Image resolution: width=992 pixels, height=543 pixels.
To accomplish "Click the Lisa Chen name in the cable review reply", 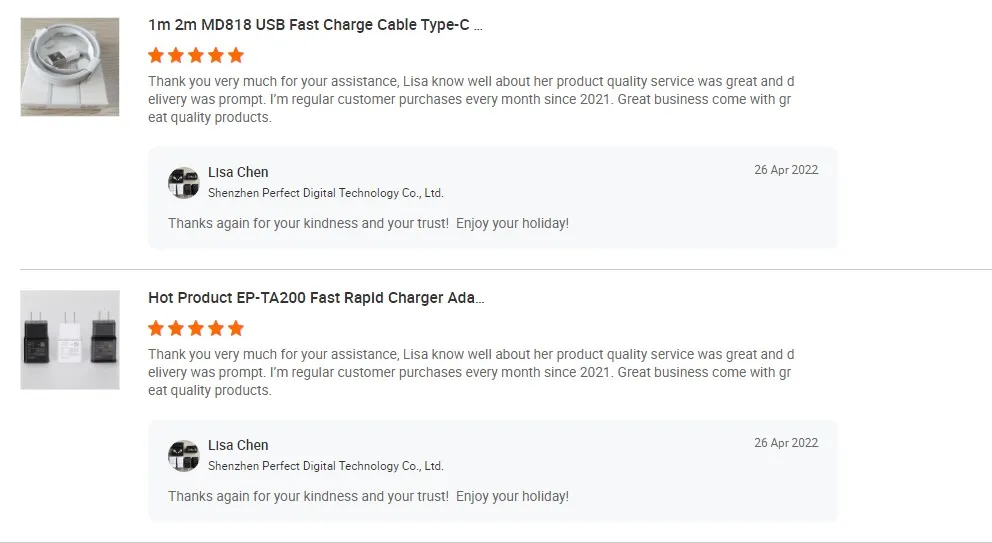I will coord(238,172).
